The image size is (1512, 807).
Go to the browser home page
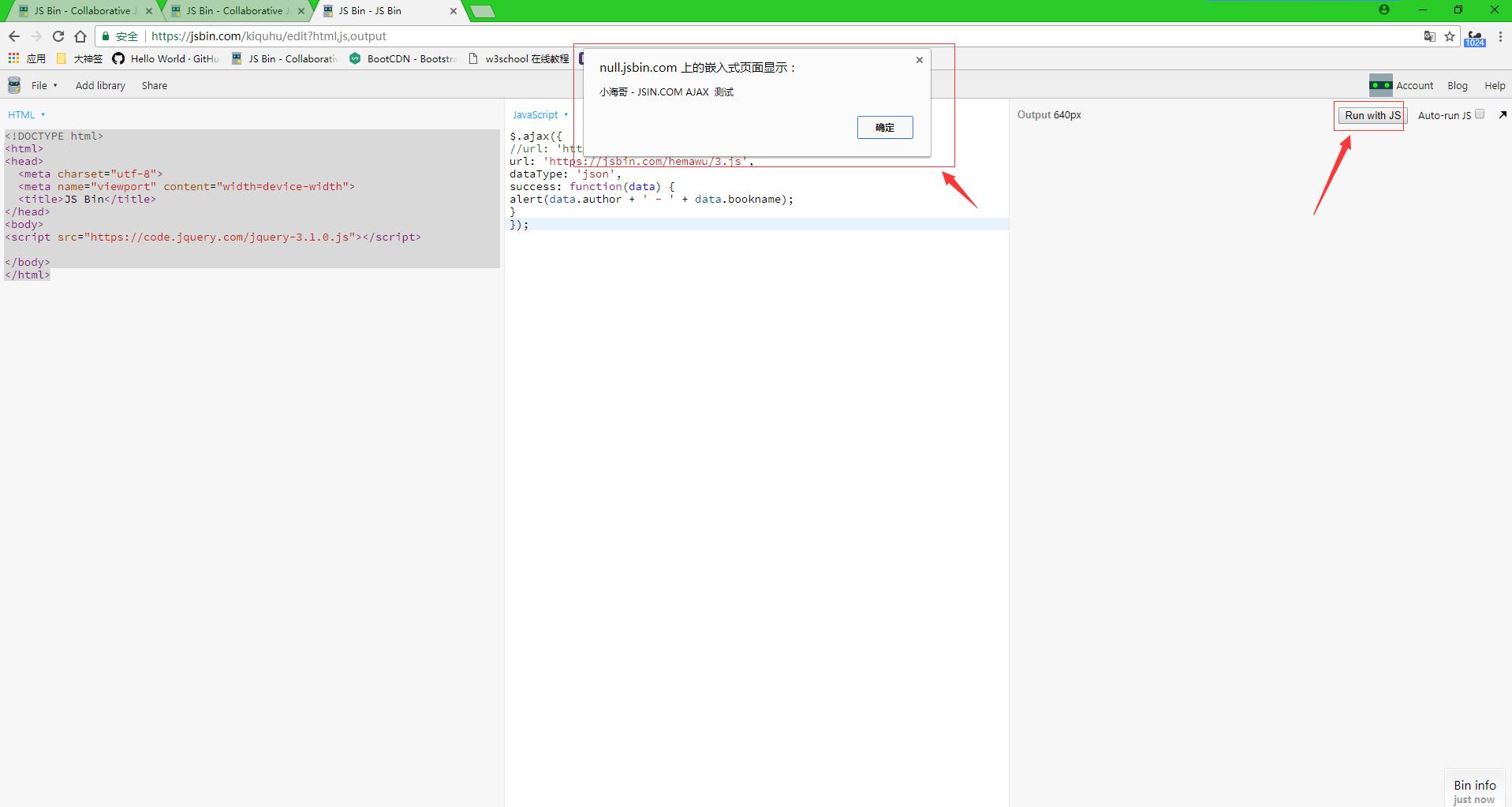click(80, 36)
